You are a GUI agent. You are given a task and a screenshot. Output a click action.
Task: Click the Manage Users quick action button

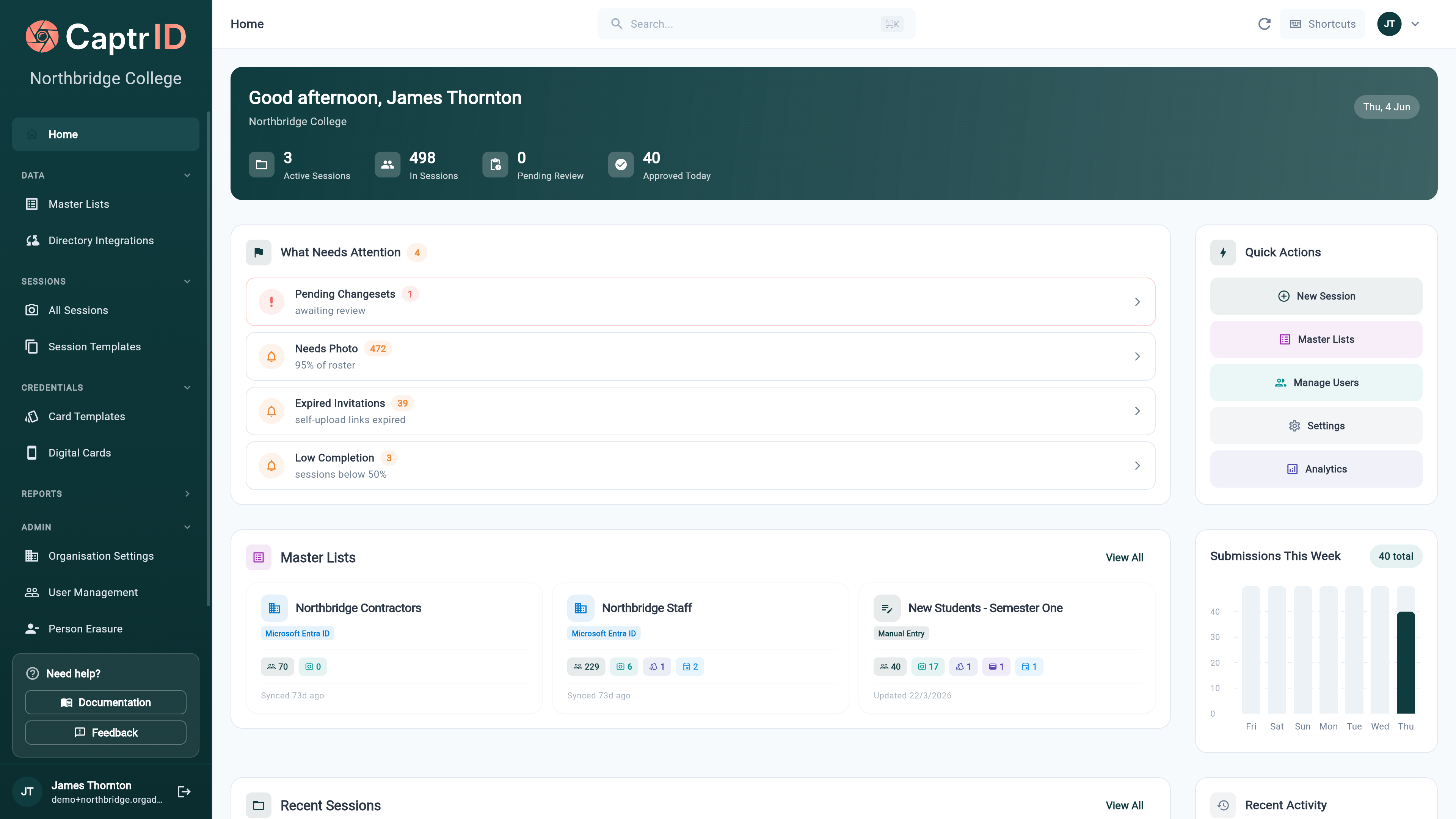click(x=1316, y=383)
